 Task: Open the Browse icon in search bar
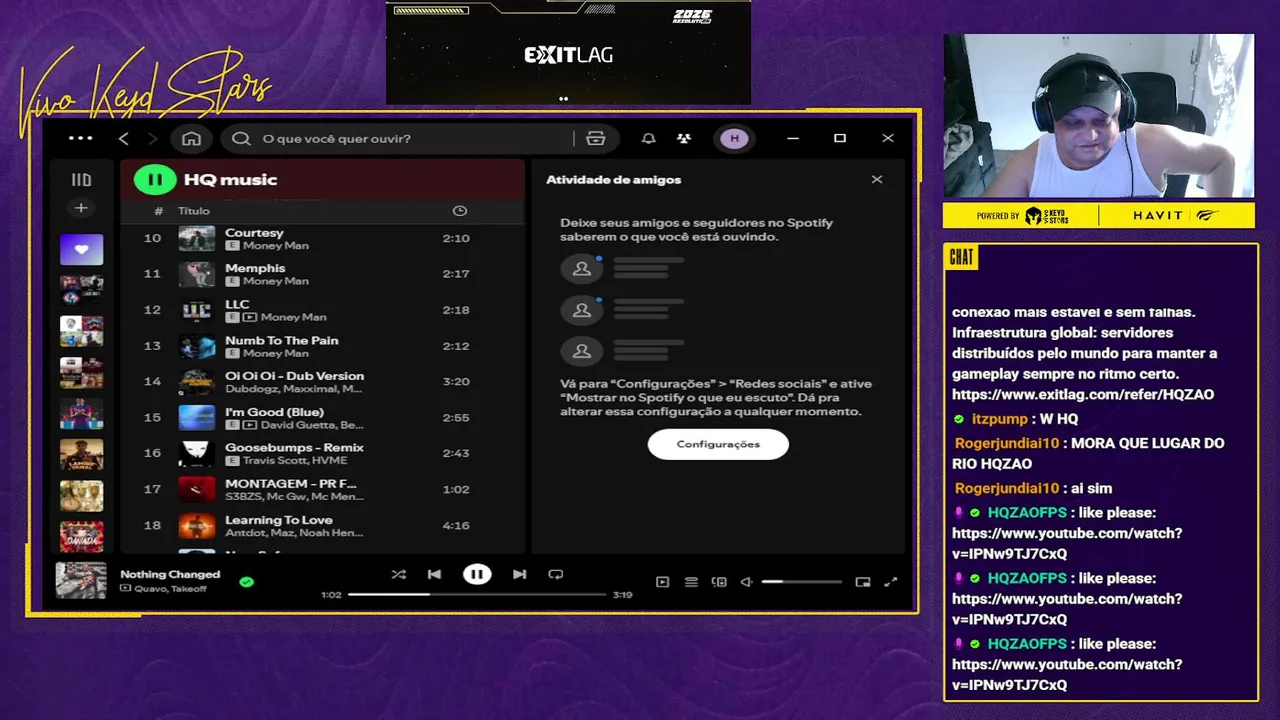click(x=596, y=139)
